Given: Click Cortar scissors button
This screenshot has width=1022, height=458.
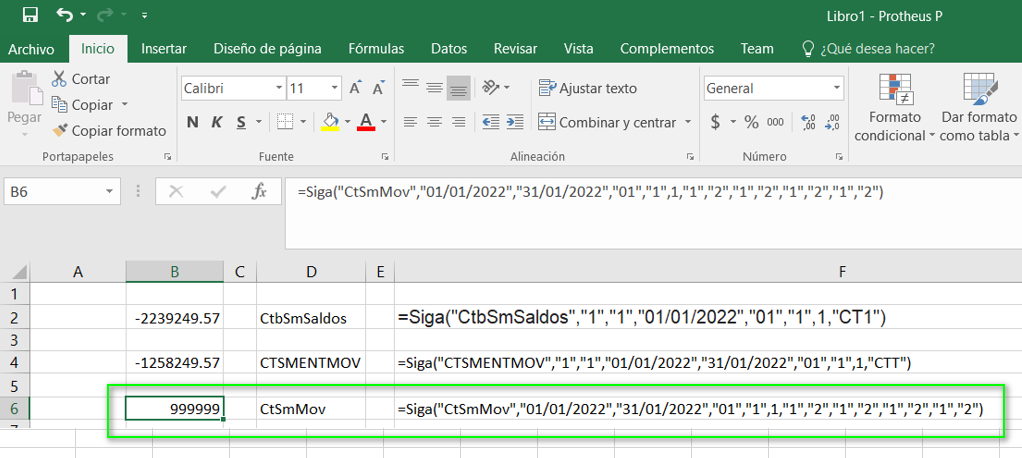Looking at the screenshot, I should tap(81, 79).
